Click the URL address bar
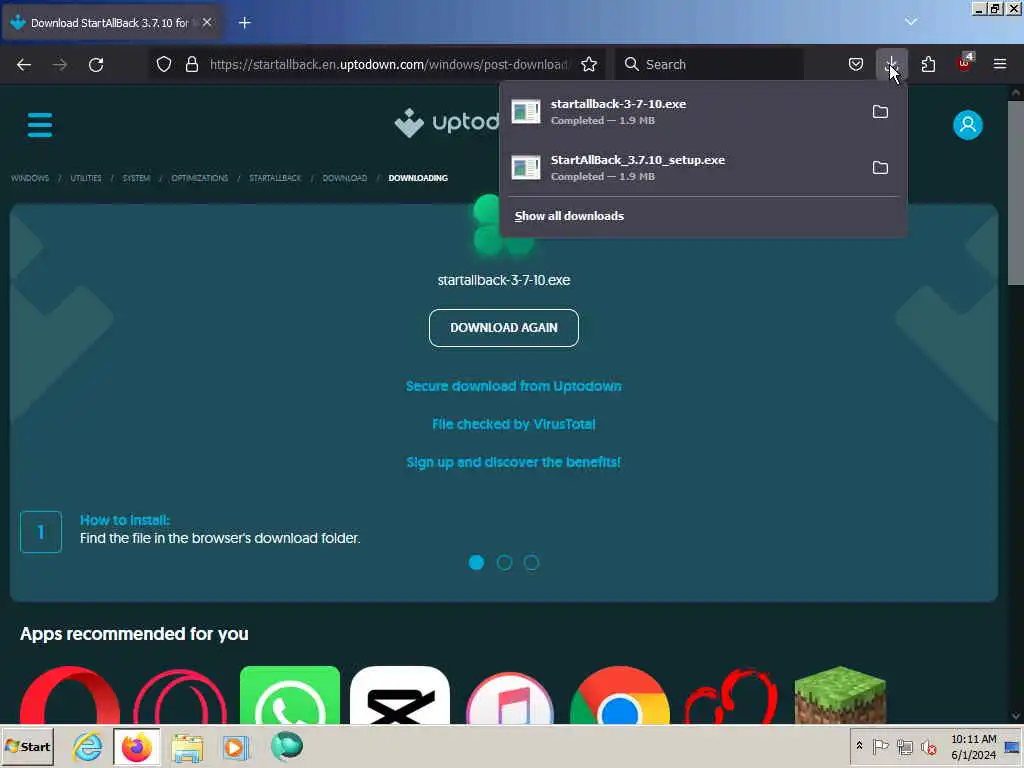The height and width of the screenshot is (768, 1024). coord(389,64)
